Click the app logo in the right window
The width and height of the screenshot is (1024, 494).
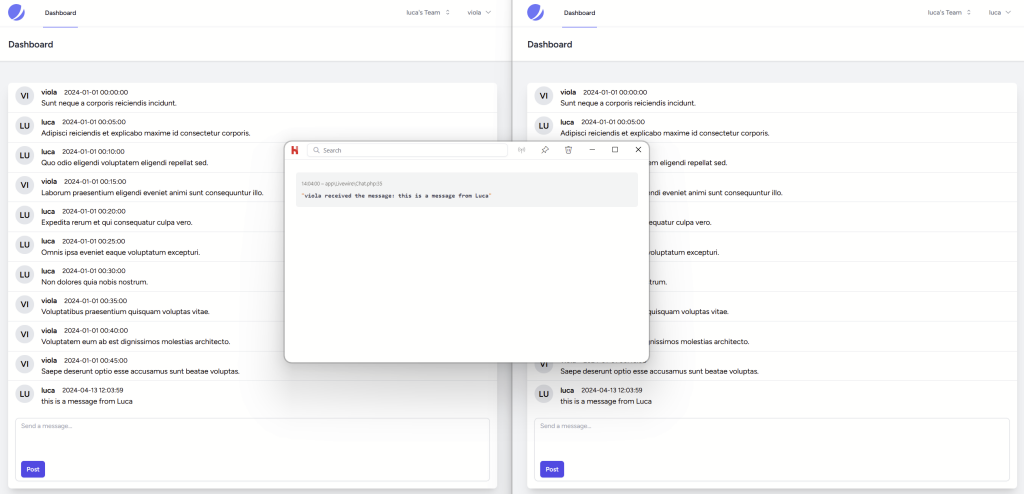(x=535, y=13)
